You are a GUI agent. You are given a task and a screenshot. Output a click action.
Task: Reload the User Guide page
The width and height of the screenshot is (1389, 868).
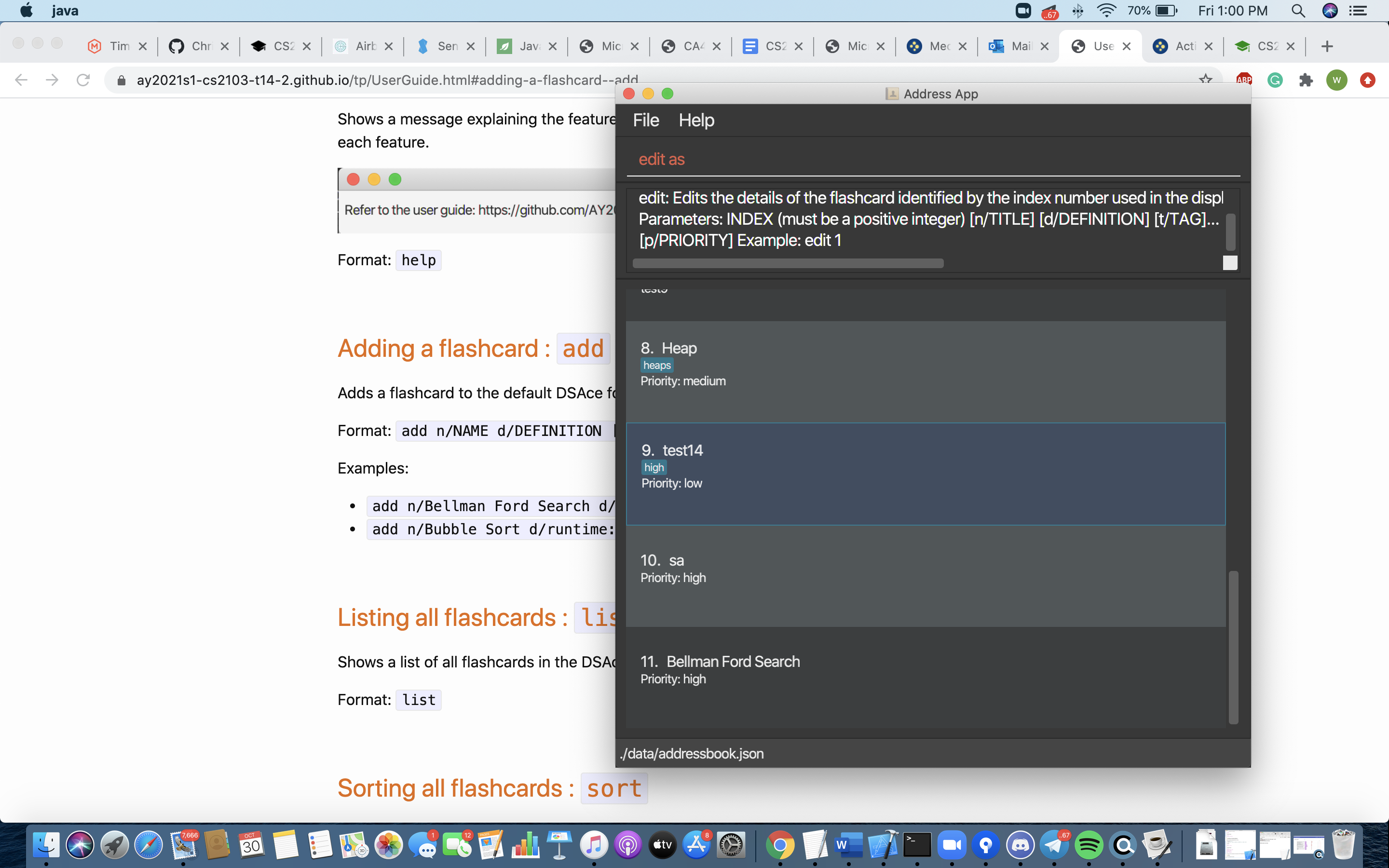[x=83, y=80]
